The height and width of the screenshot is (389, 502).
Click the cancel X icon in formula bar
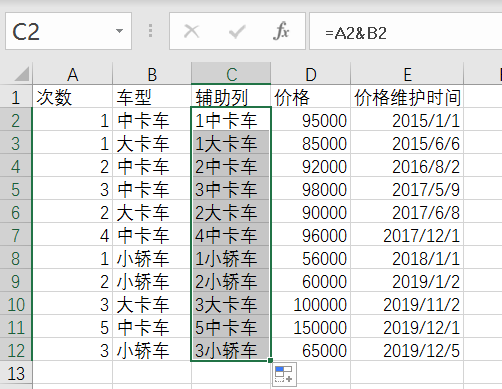point(191,32)
